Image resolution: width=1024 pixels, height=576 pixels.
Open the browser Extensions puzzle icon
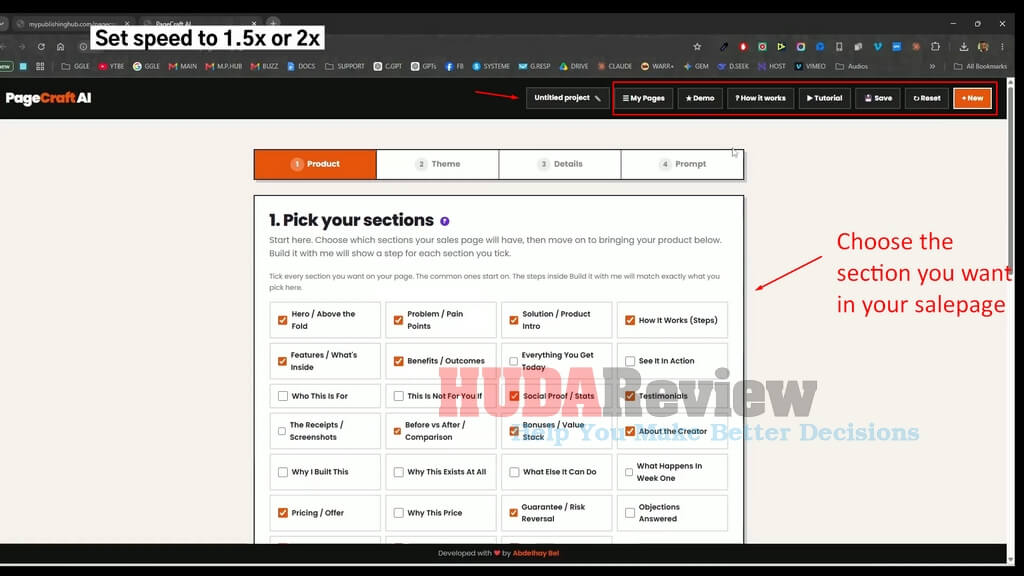click(x=935, y=47)
